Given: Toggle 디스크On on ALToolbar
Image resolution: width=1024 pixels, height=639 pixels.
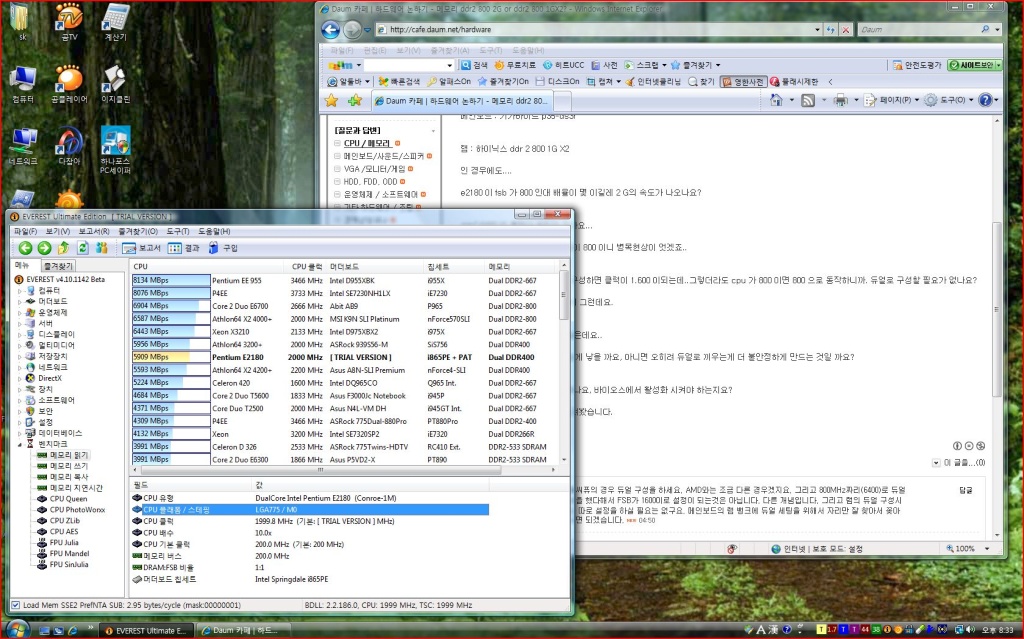Looking at the screenshot, I should pos(557,82).
